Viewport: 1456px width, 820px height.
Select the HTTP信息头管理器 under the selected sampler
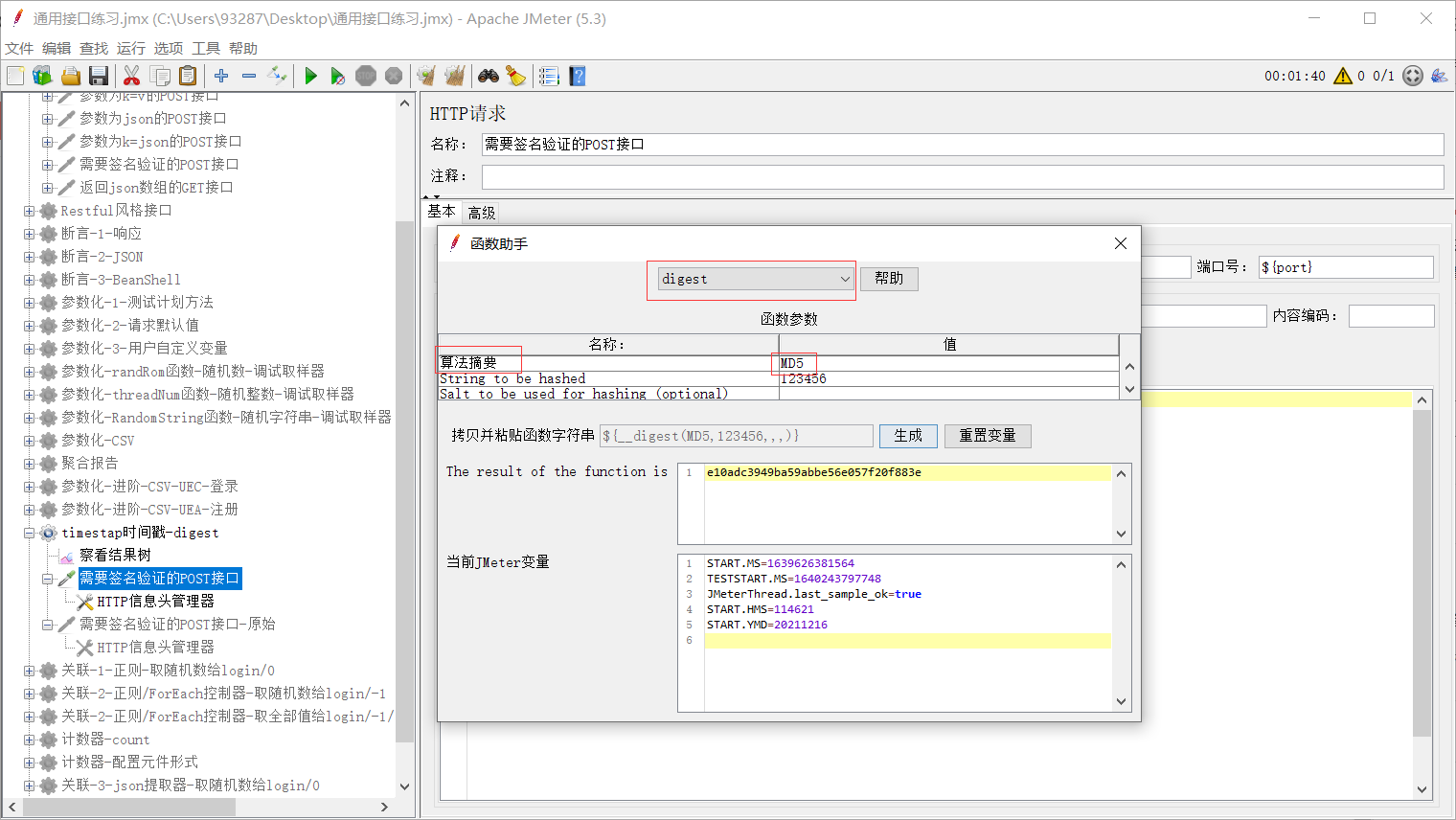(155, 602)
